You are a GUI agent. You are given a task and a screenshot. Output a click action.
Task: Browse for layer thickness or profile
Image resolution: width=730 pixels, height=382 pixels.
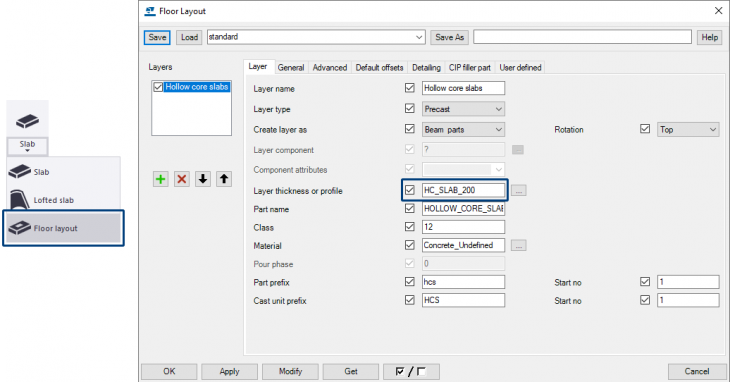[x=519, y=190]
